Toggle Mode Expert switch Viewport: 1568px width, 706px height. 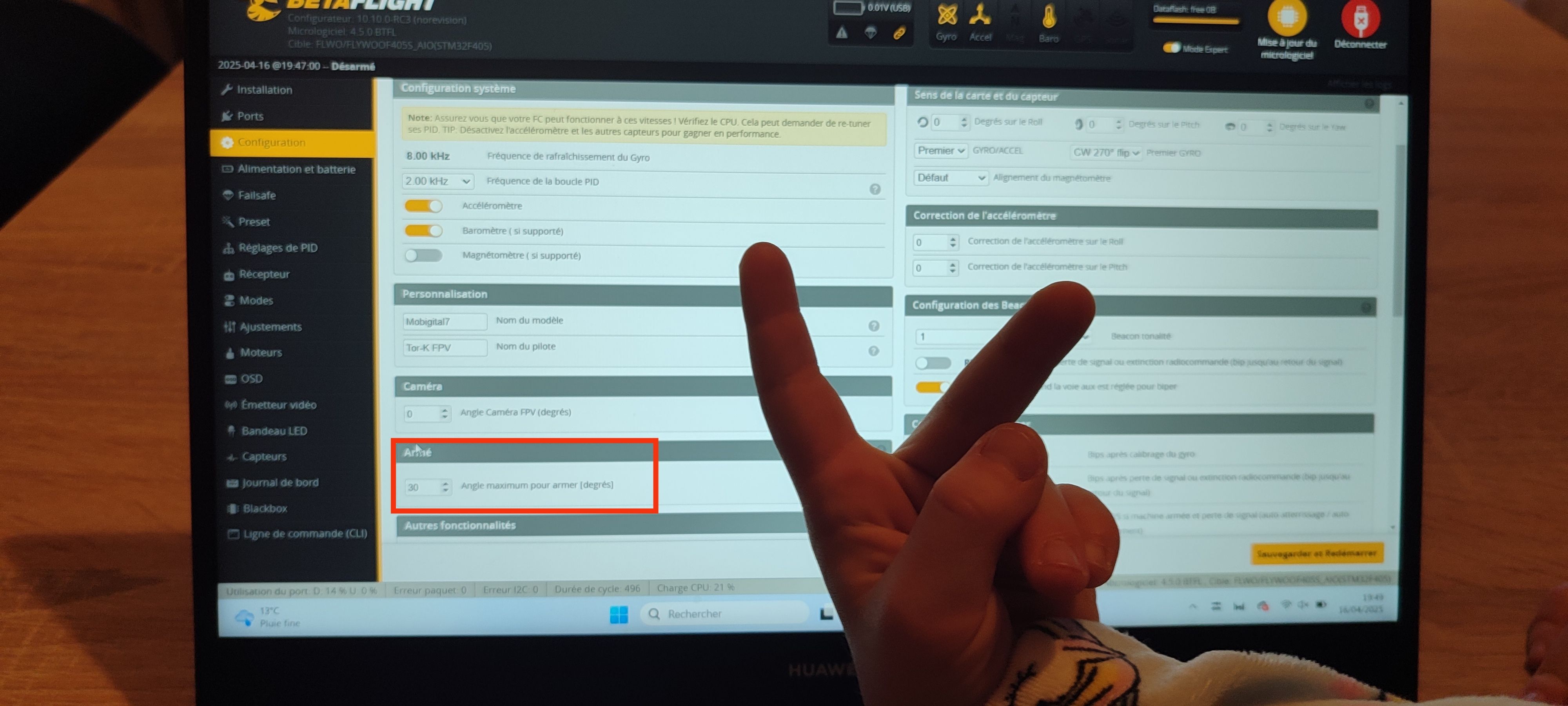(1171, 48)
